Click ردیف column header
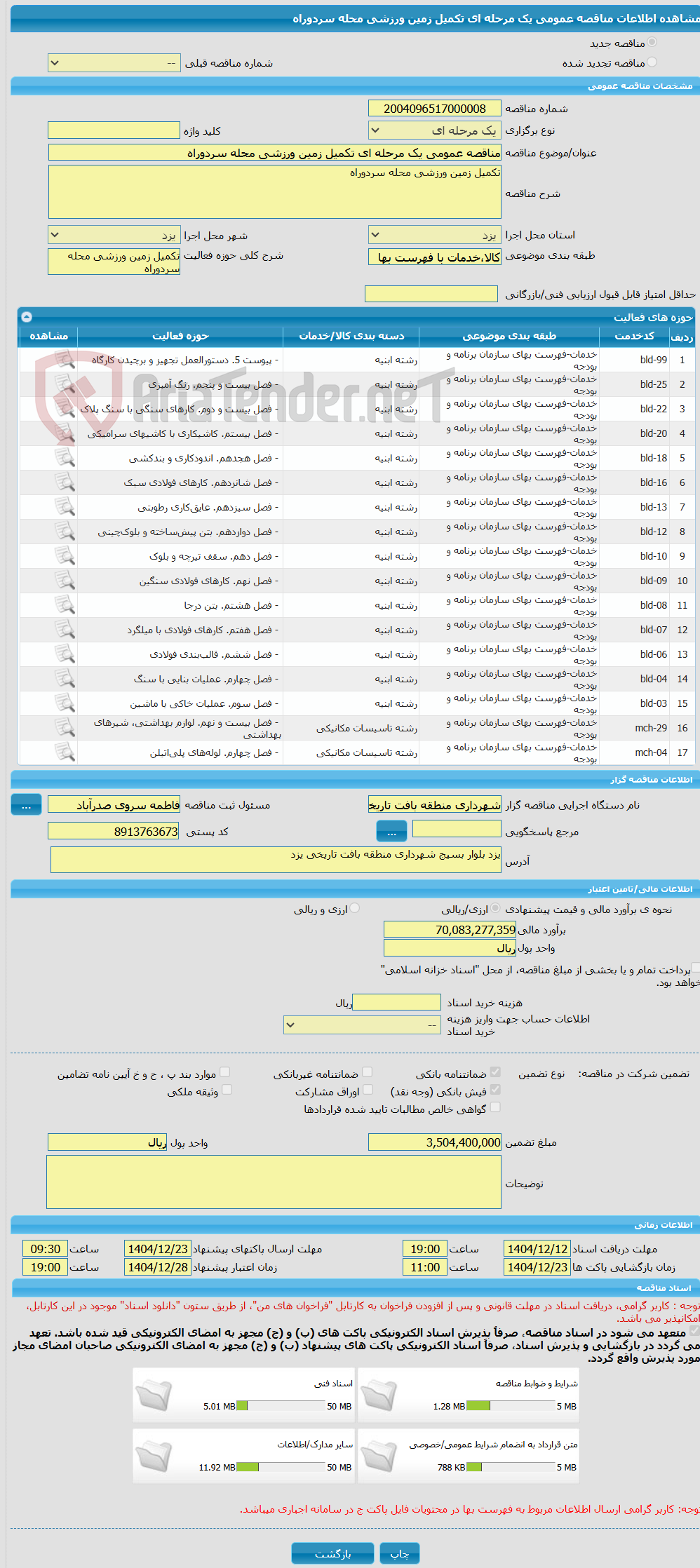Image resolution: width=700 pixels, height=1568 pixels. tap(682, 337)
